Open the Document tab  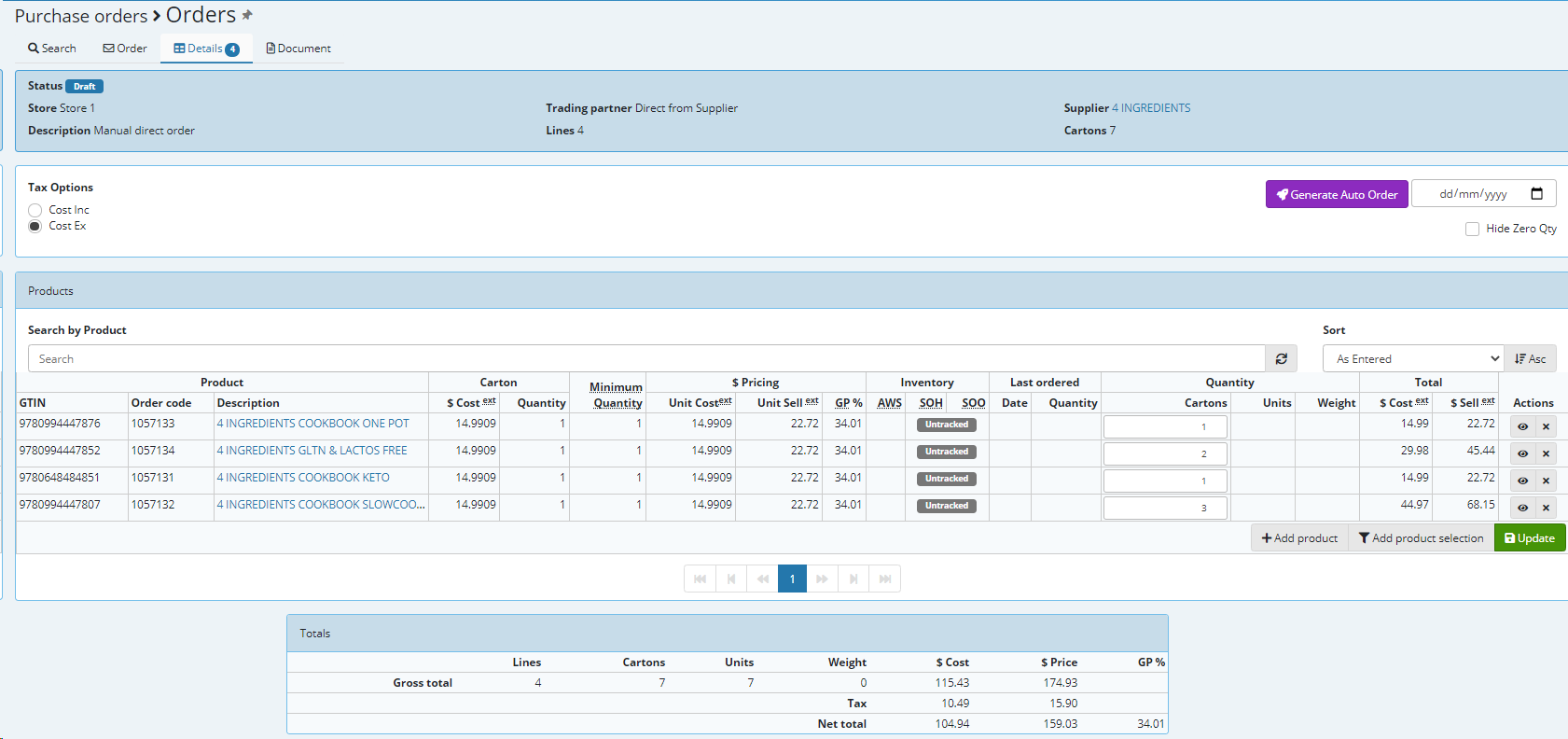(298, 49)
